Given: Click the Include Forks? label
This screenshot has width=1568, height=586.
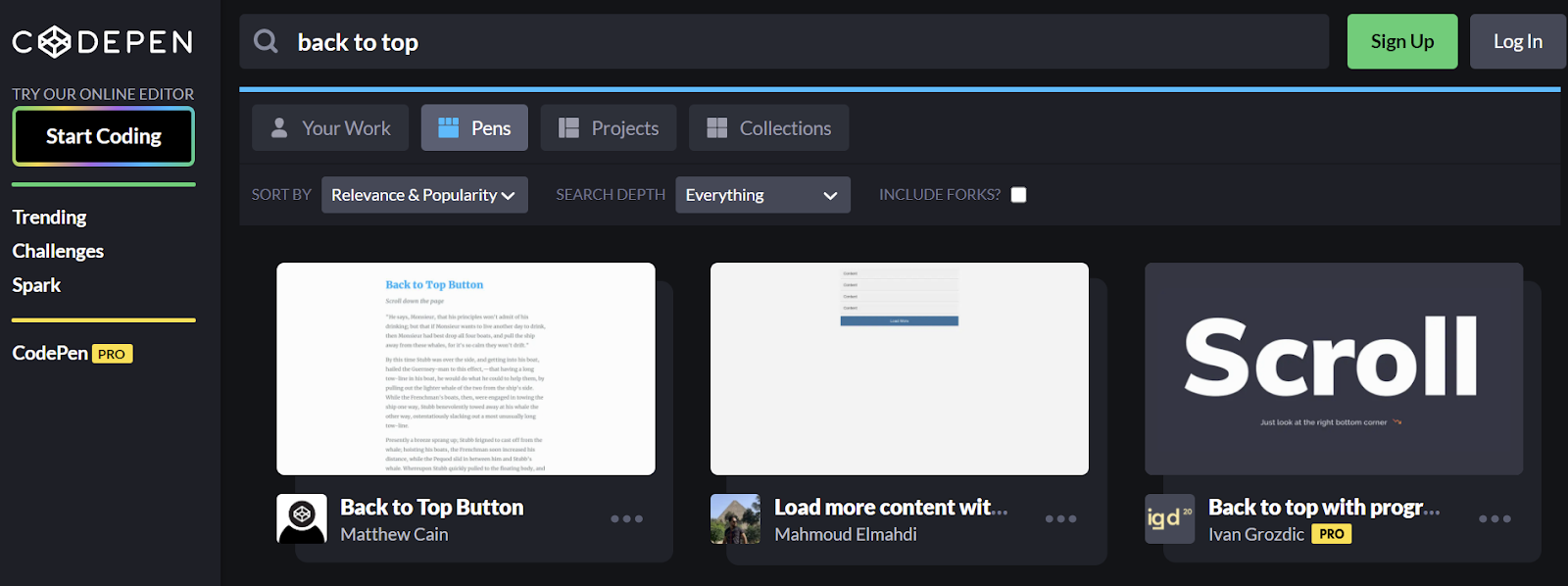Looking at the screenshot, I should (940, 195).
